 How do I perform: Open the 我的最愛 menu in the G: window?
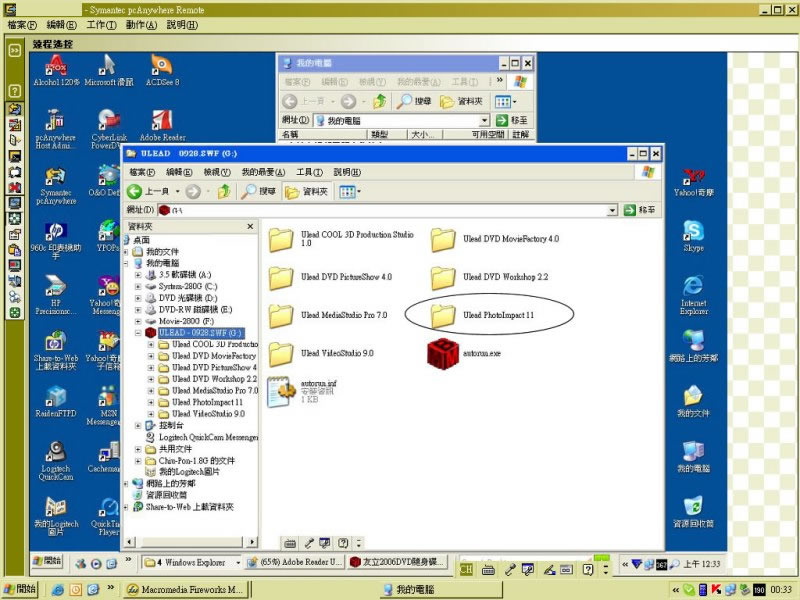[263, 172]
